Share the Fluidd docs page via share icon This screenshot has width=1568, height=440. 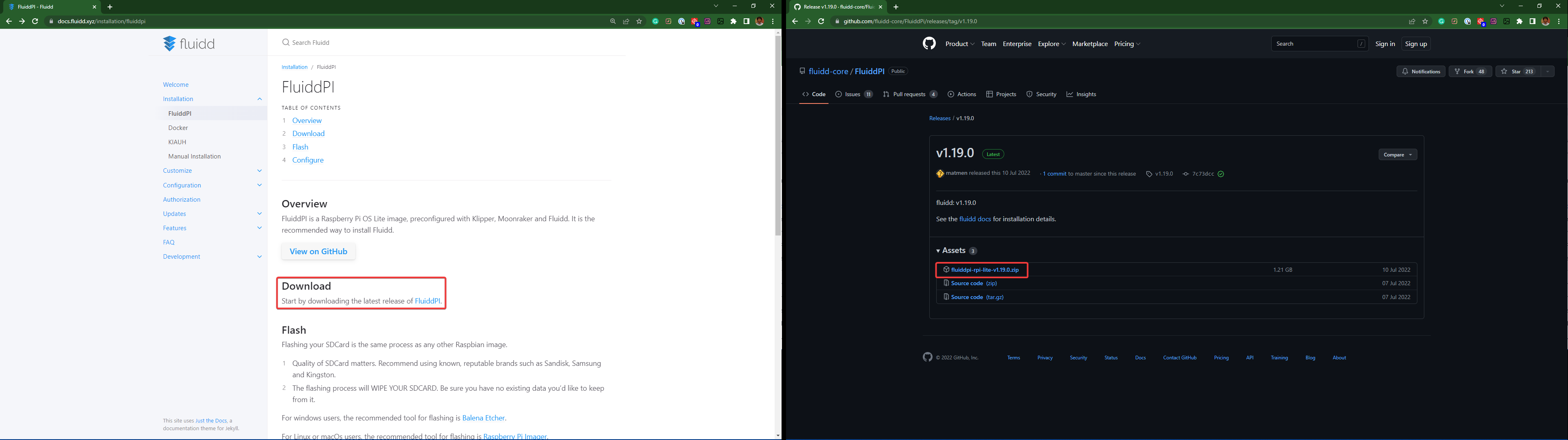coord(626,21)
